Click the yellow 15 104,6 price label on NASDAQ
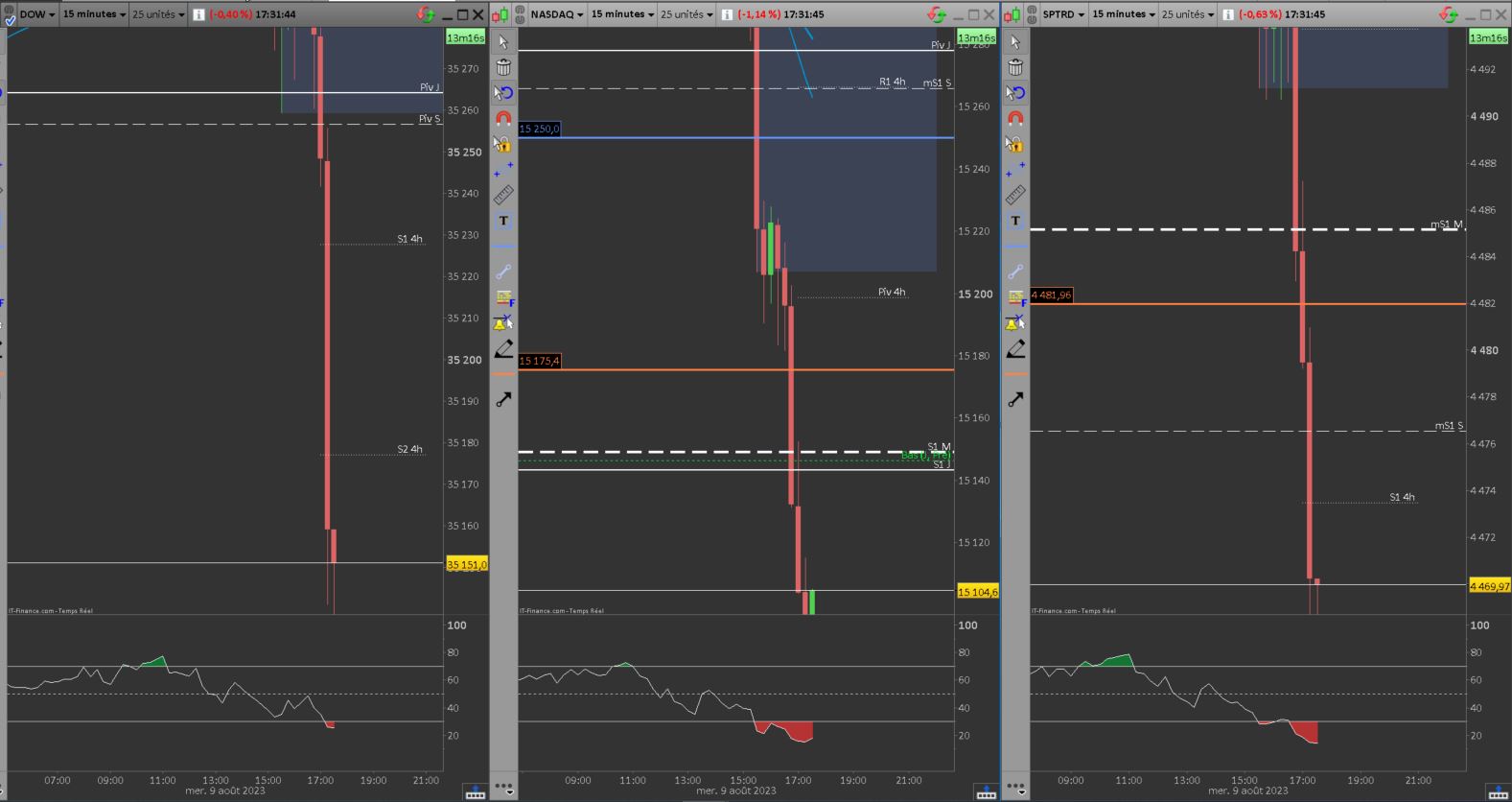This screenshot has width=1512, height=802. [x=977, y=592]
